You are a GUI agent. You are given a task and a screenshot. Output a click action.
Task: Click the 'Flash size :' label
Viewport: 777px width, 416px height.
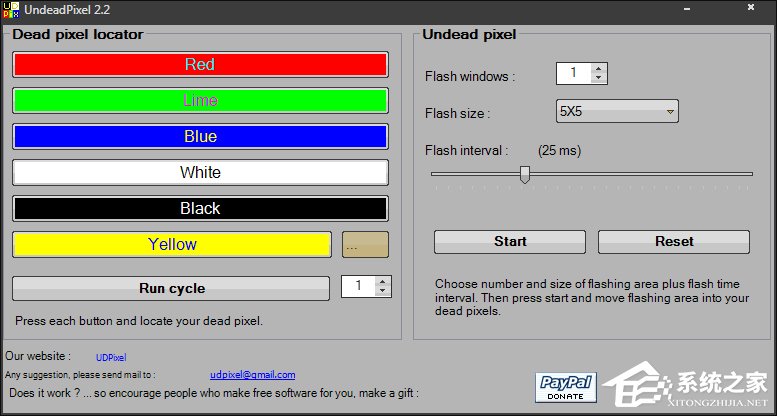(x=457, y=114)
